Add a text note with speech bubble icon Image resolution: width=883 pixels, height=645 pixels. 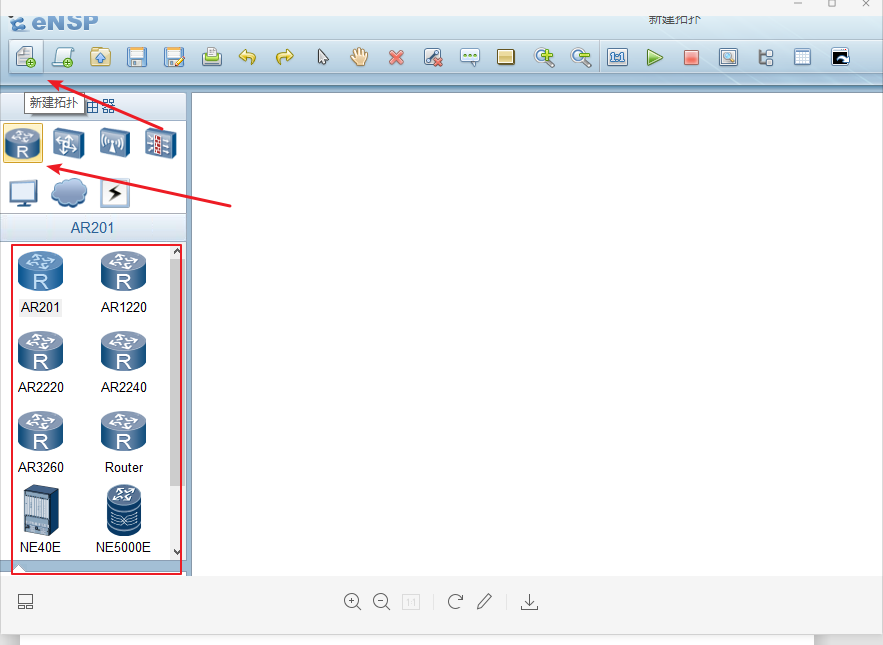click(x=470, y=57)
